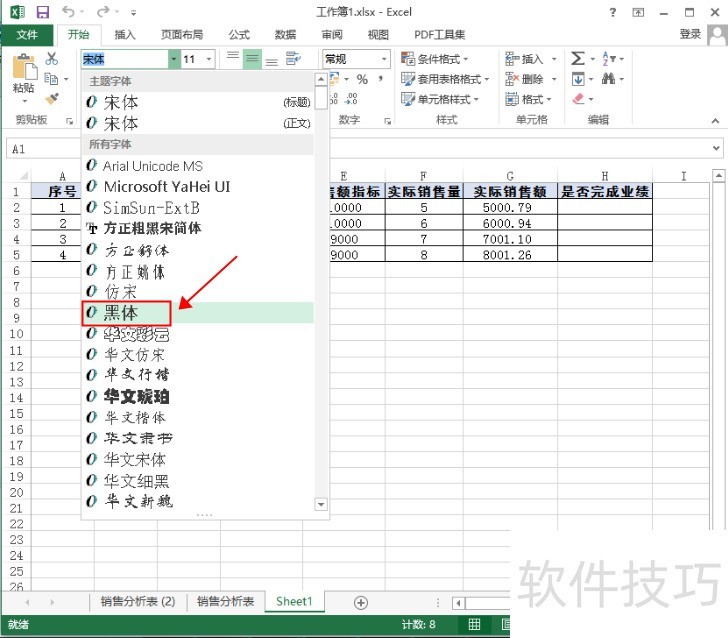Click the Save icon in the quick access toolbar
The height and width of the screenshot is (638, 728).
[43, 12]
